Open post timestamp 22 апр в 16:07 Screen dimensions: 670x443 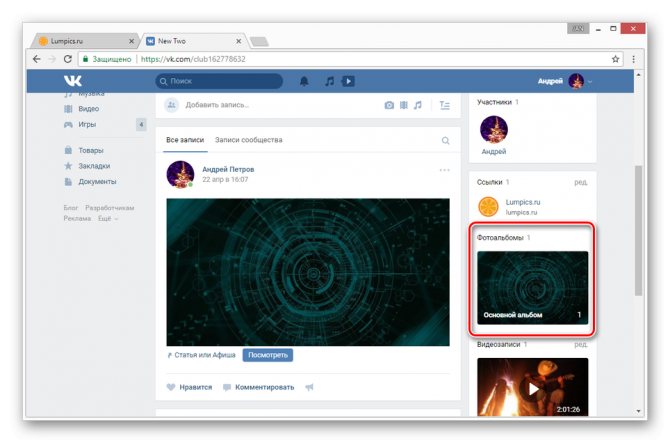[225, 179]
